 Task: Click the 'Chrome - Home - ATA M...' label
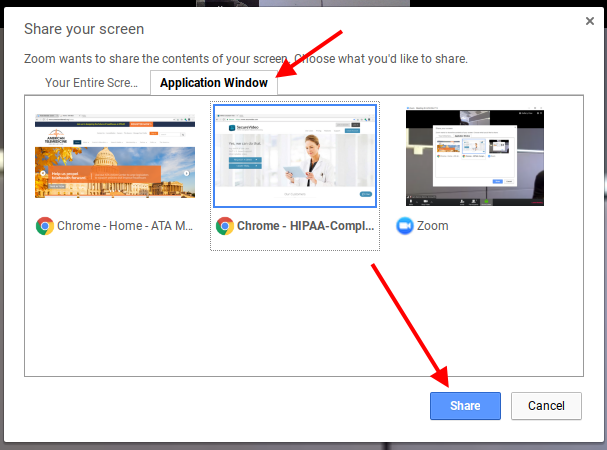click(125, 226)
